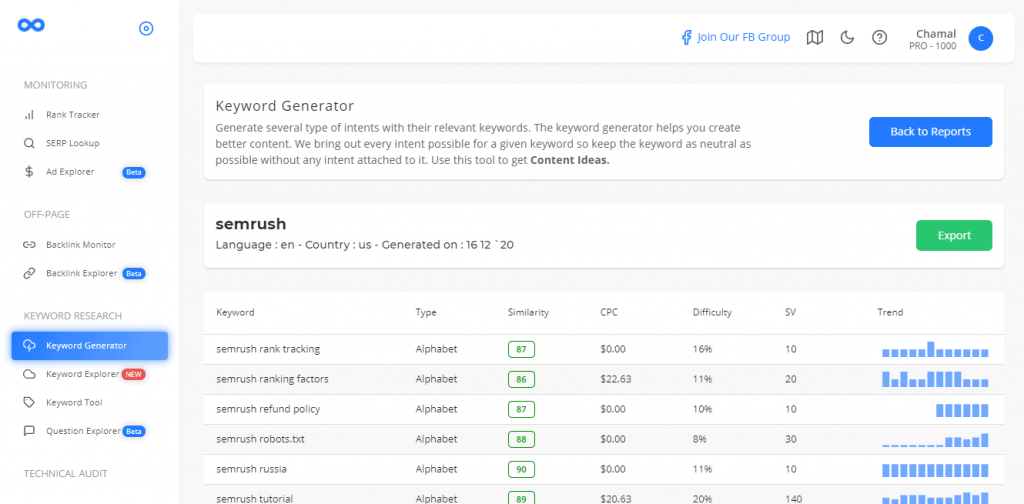The width and height of the screenshot is (1024, 504).
Task: Click keyword 'semrush refund policy'
Action: 268,409
